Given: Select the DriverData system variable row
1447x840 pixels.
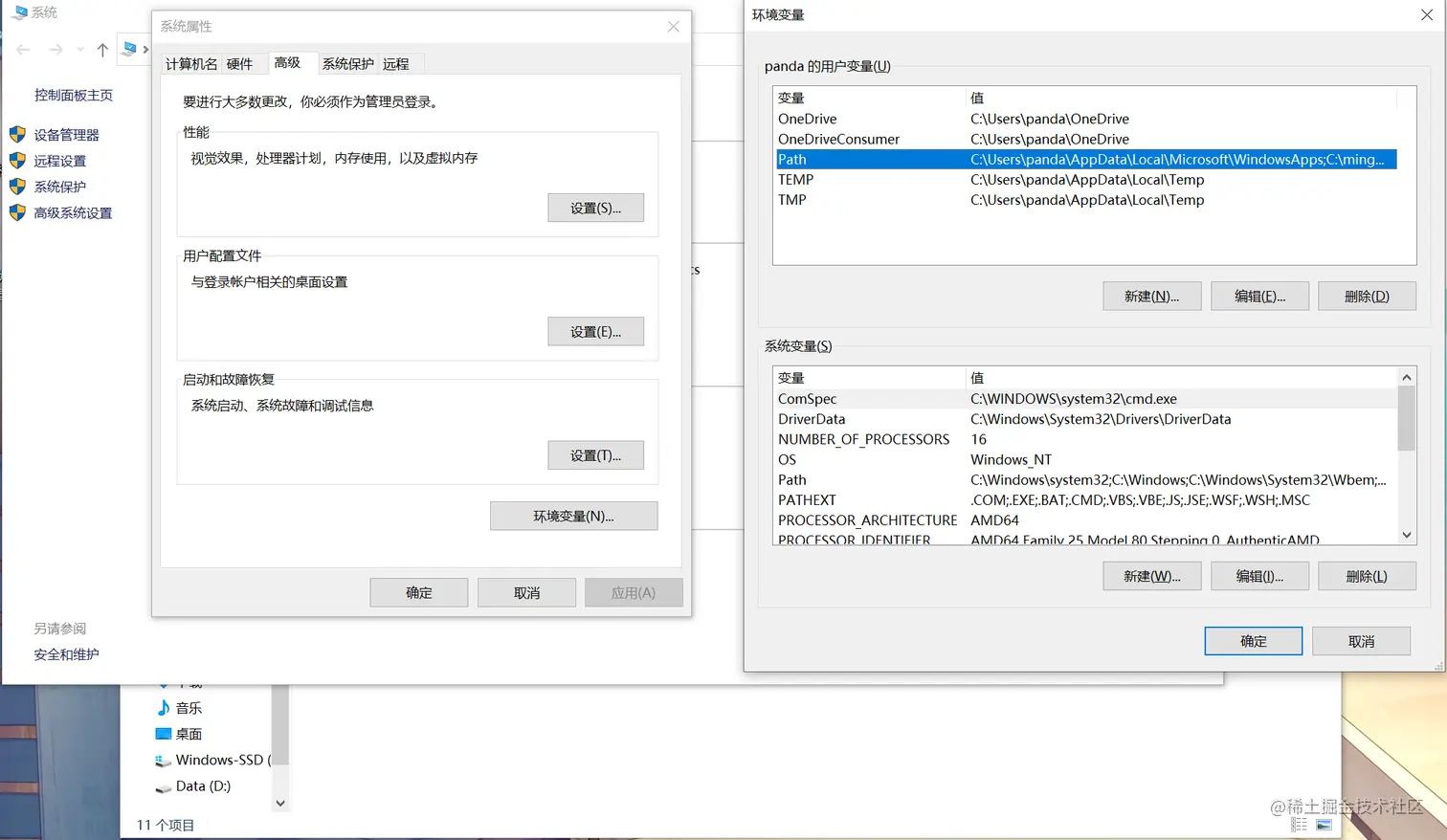Looking at the screenshot, I should [x=1086, y=419].
